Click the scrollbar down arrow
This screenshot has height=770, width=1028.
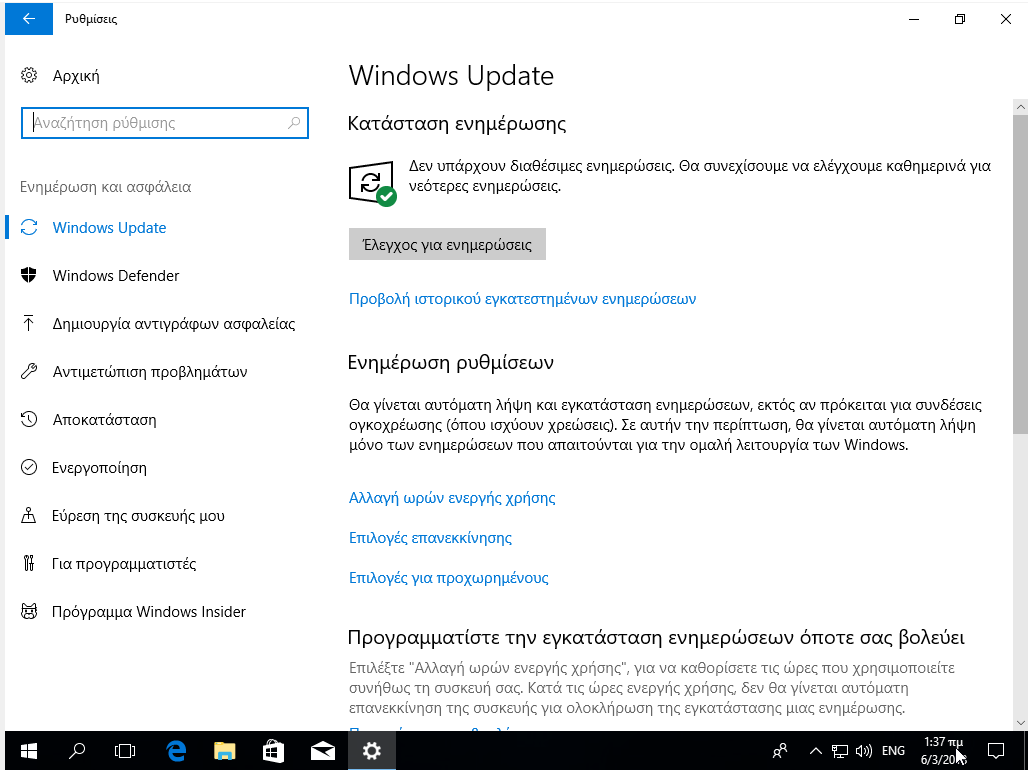point(1020,723)
